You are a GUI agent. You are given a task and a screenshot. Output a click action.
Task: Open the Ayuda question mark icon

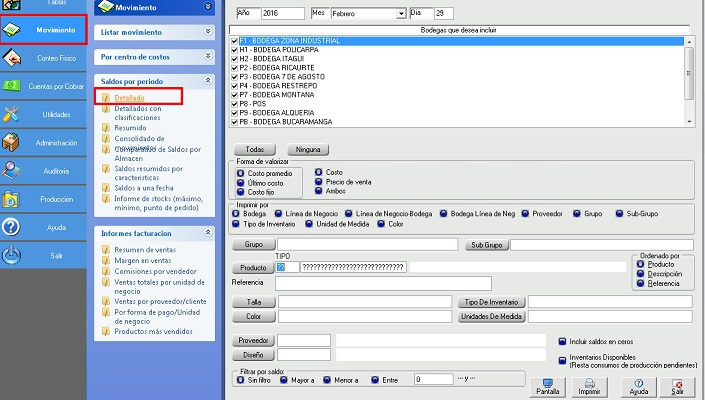13,227
